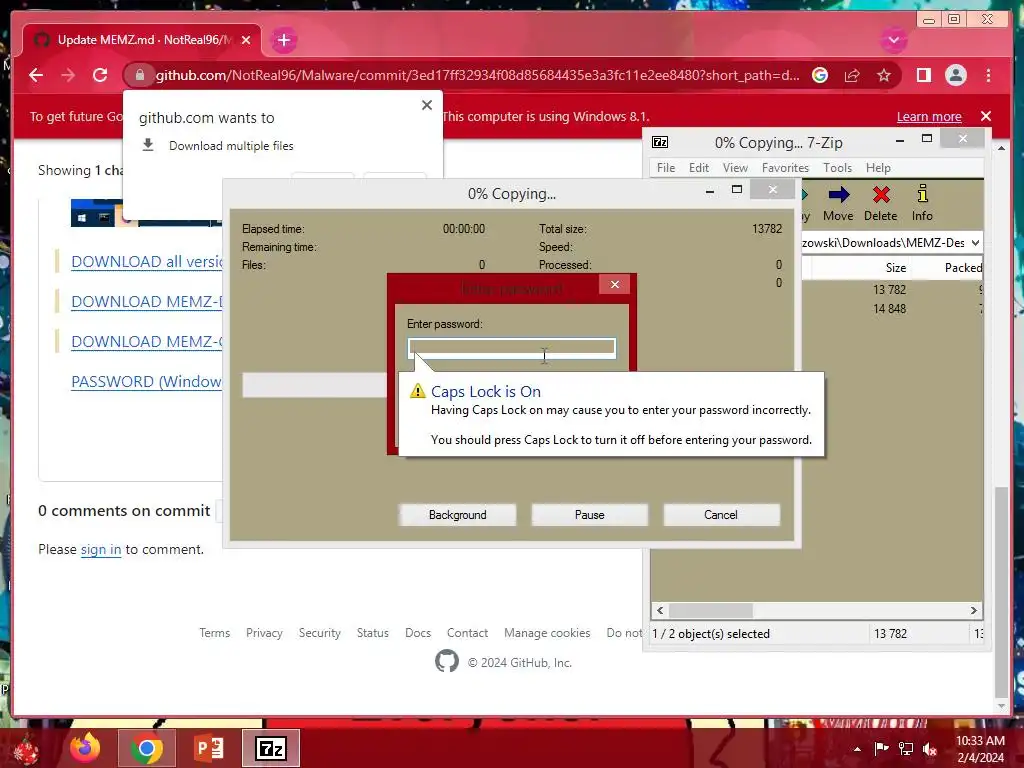Open the tab search dropdown arrow

893,40
